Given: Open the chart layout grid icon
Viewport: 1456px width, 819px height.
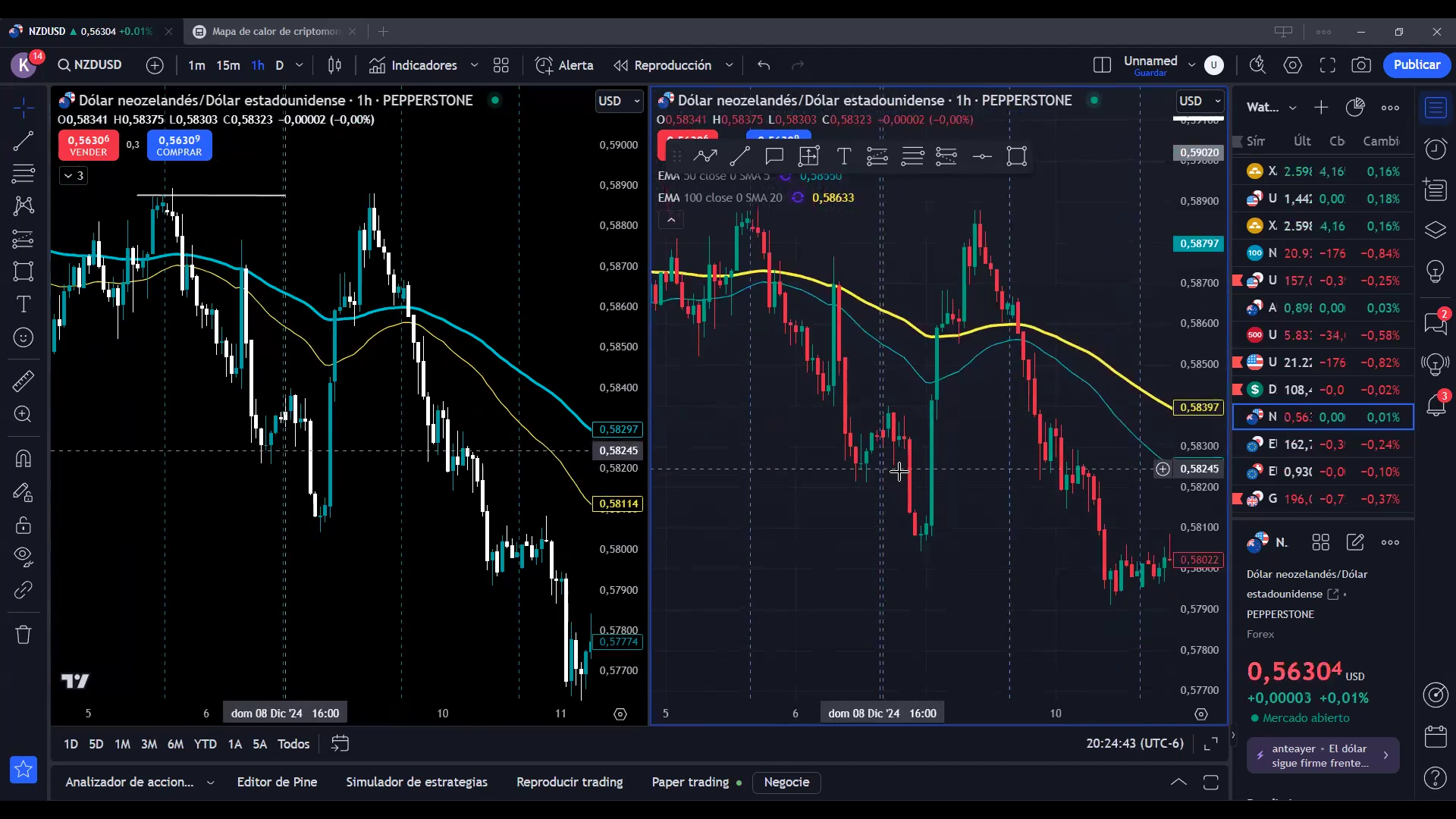Looking at the screenshot, I should 501,65.
